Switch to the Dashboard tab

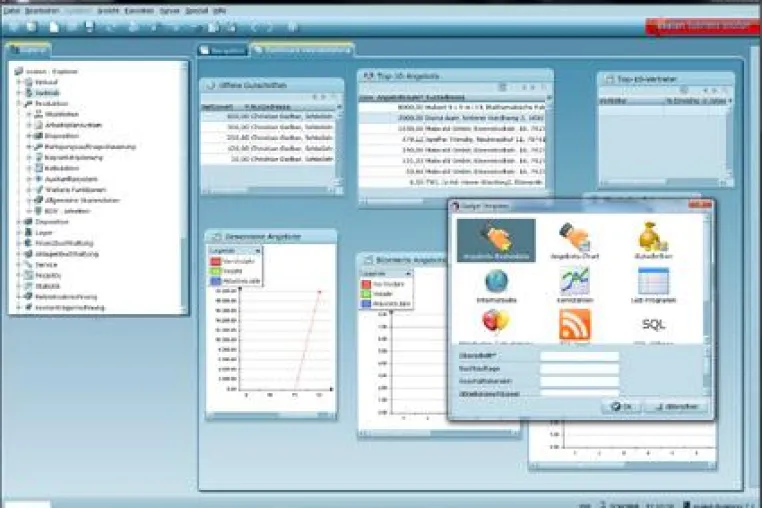tap(302, 50)
